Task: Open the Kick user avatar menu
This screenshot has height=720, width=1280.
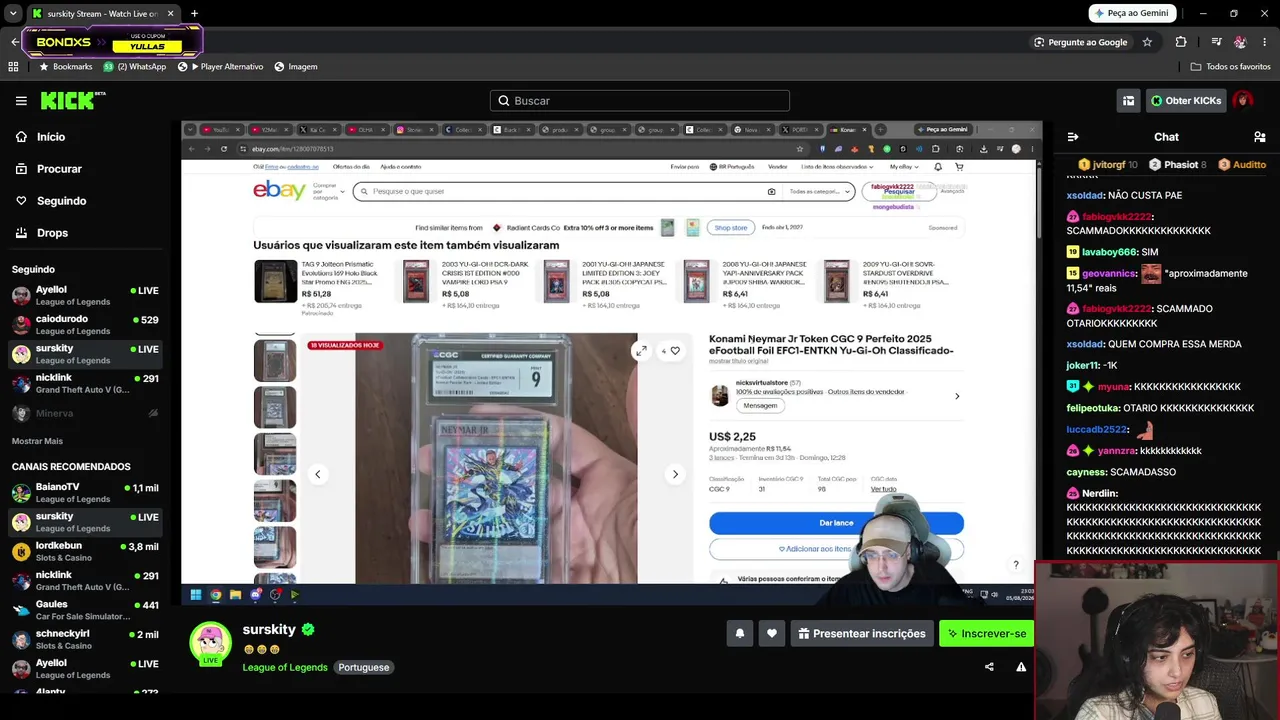Action: pyautogui.click(x=1243, y=100)
